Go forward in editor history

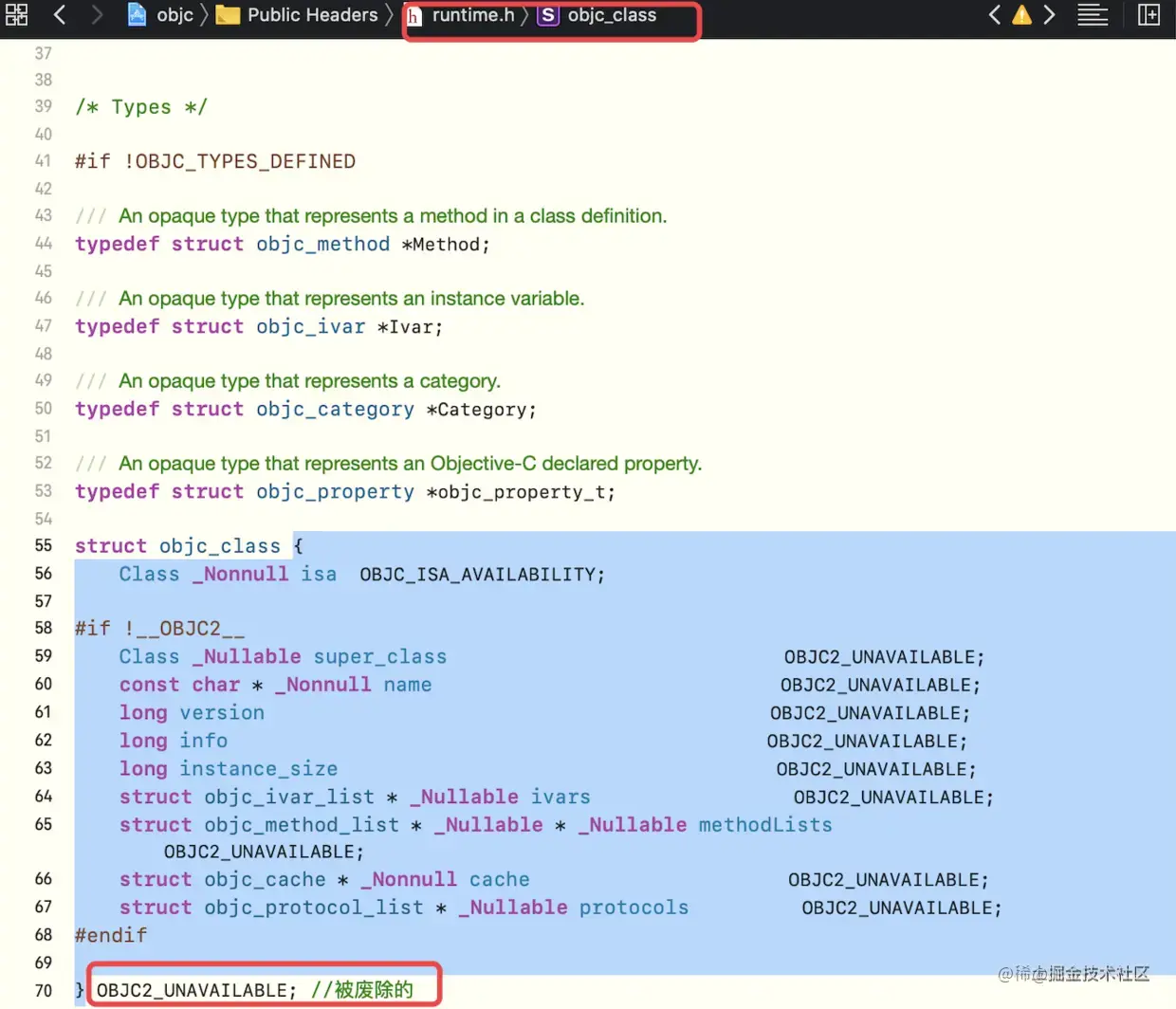[x=97, y=14]
